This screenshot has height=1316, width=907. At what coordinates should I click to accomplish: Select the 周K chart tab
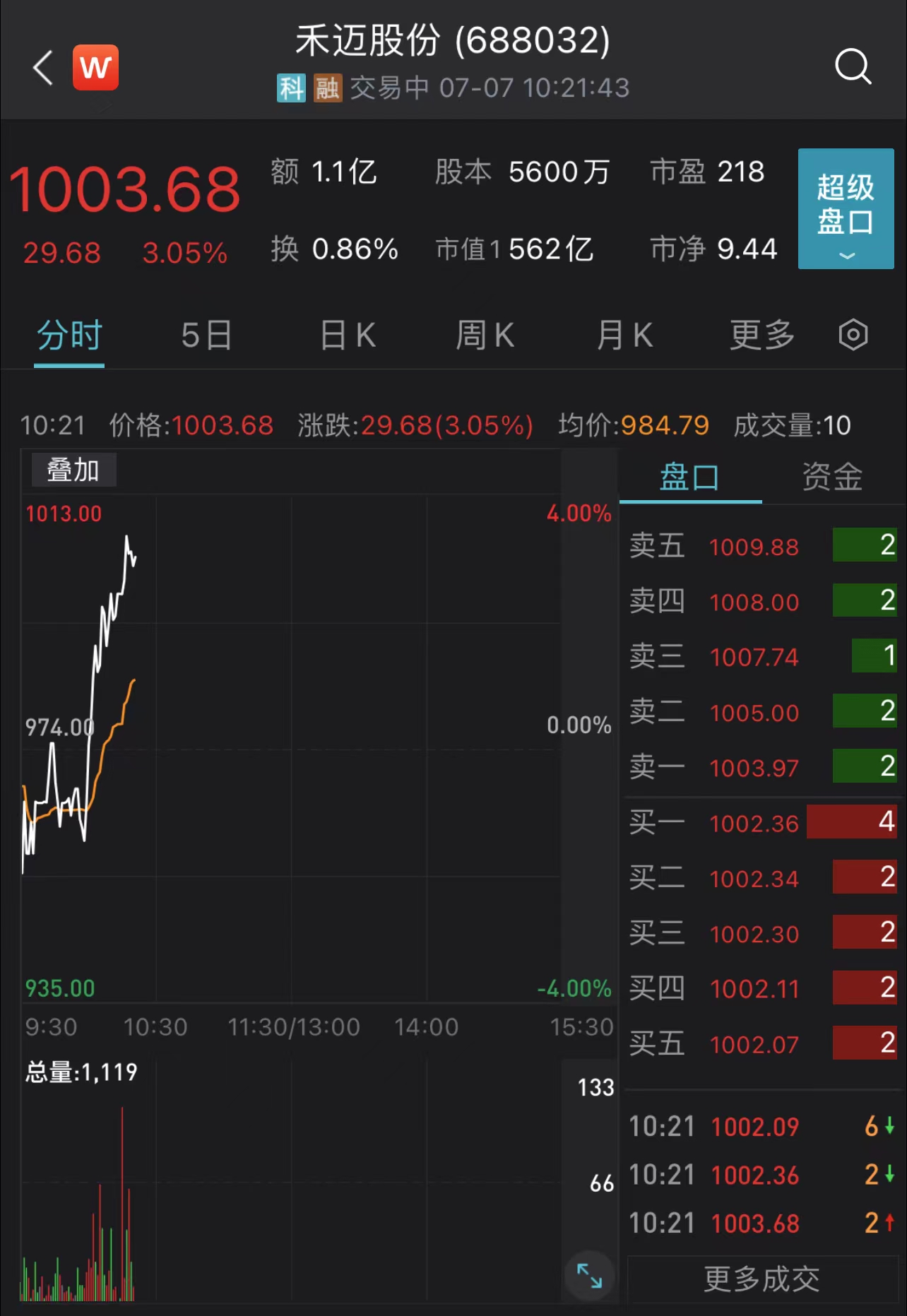click(x=485, y=335)
